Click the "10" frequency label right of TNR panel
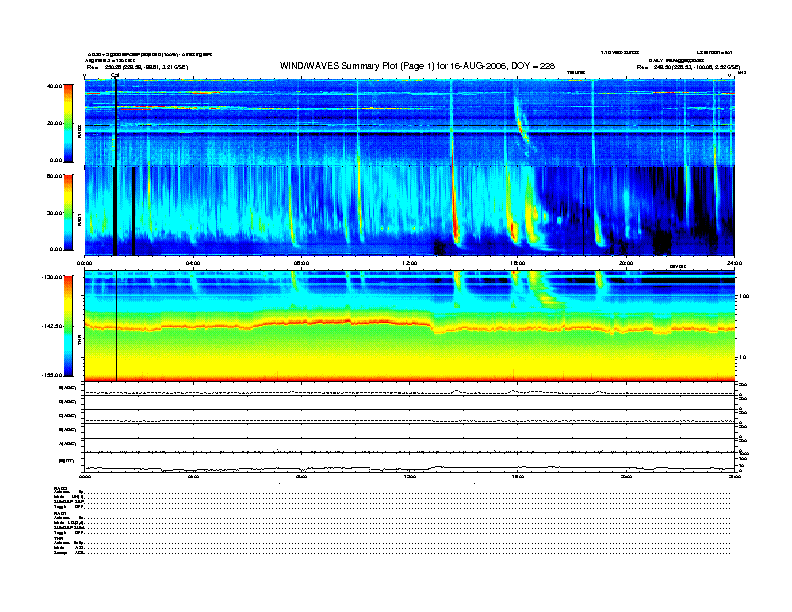The width and height of the screenshot is (792, 612). [742, 358]
